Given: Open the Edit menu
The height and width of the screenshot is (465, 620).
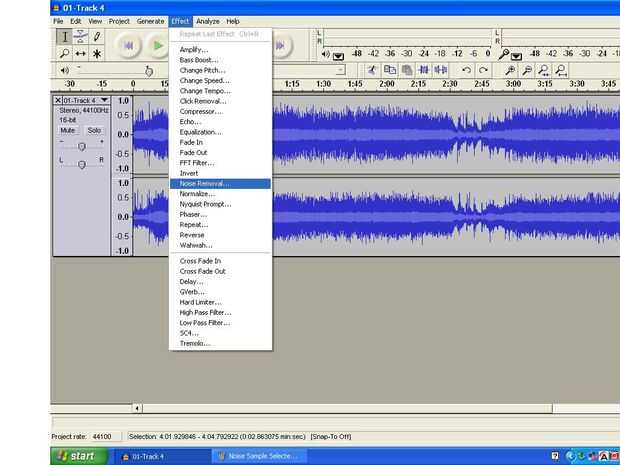Looking at the screenshot, I should [76, 21].
